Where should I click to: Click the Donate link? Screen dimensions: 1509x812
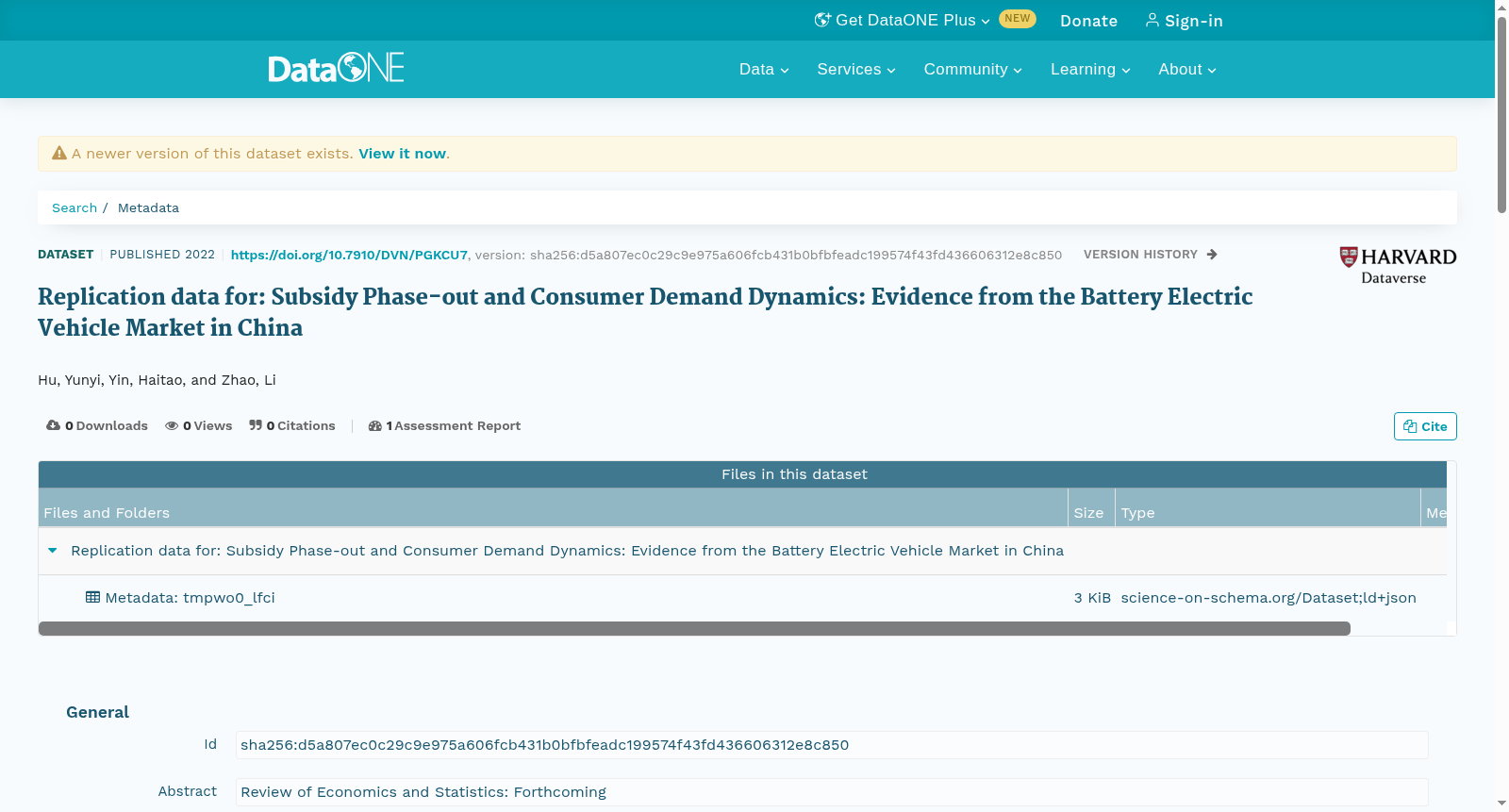pos(1088,21)
